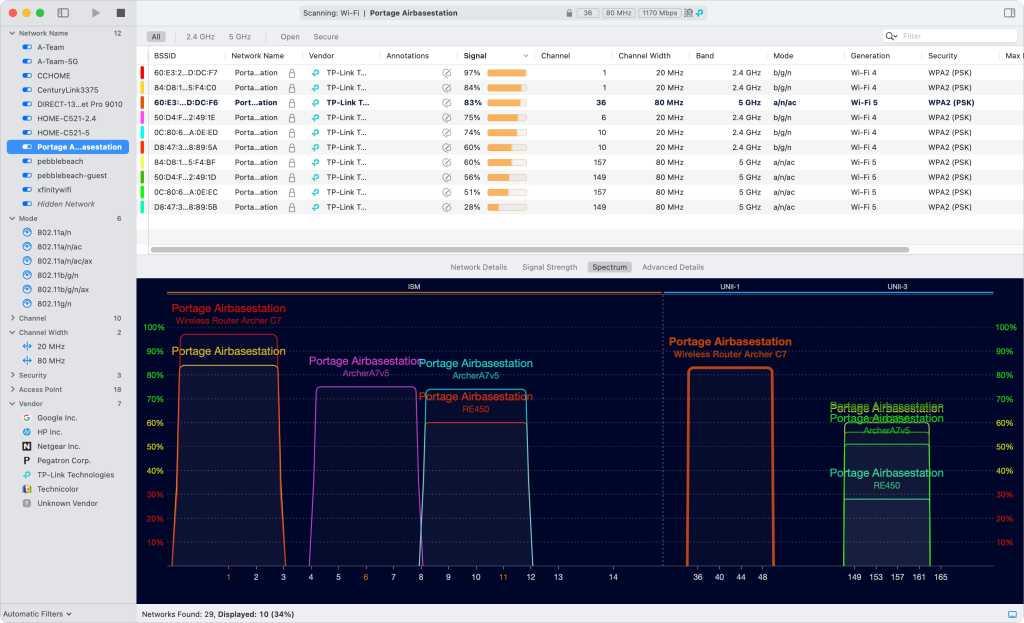Click the TP-Link vendor icon in the 28% signal row

(x=315, y=207)
